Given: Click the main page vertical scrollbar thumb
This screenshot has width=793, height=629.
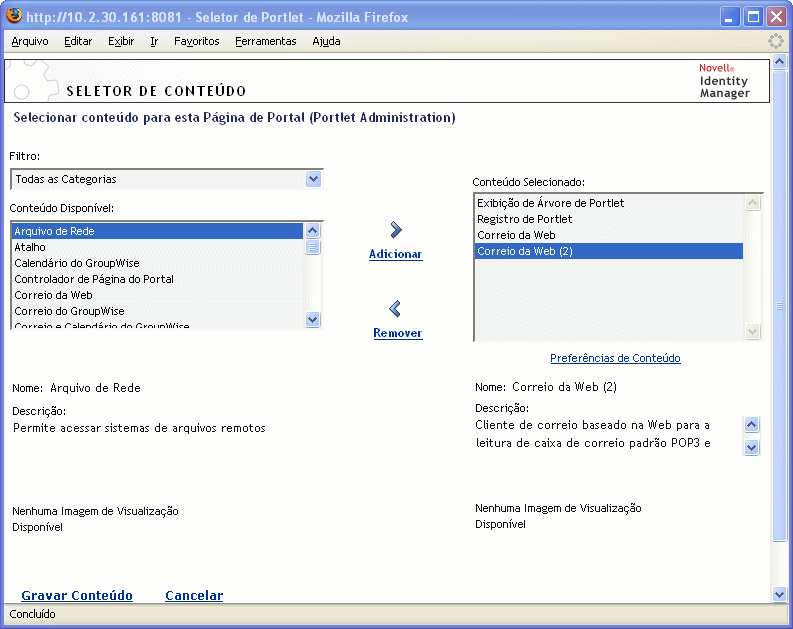Looking at the screenshot, I should pos(779,306).
